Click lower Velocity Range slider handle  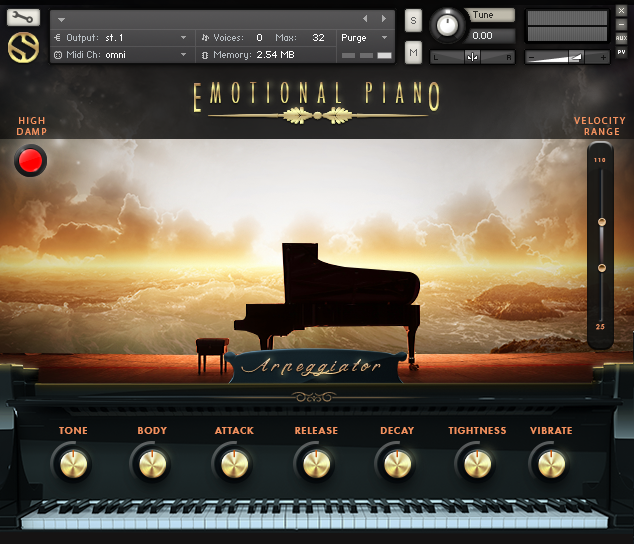(x=602, y=268)
